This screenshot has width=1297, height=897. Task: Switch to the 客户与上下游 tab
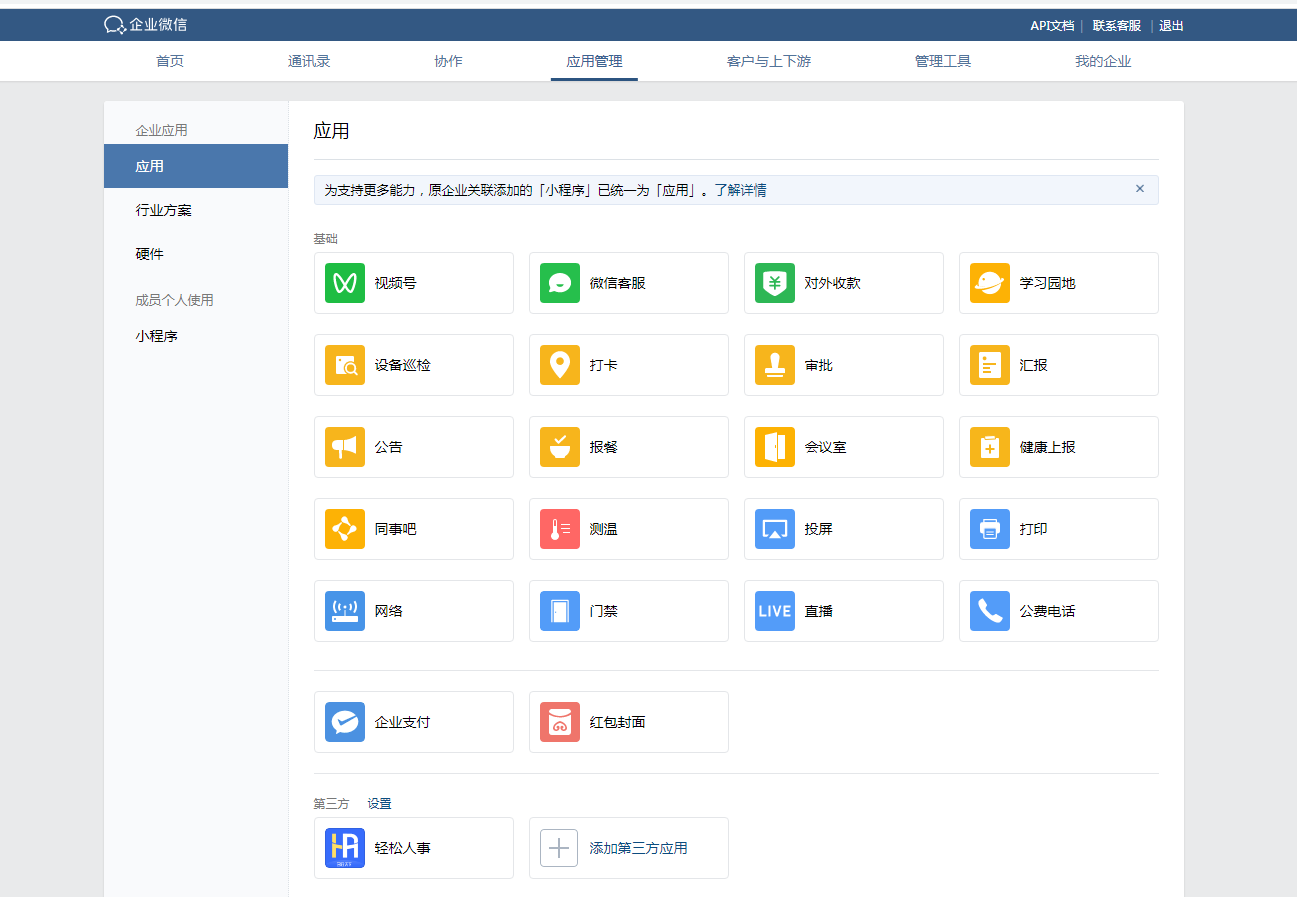pos(769,61)
